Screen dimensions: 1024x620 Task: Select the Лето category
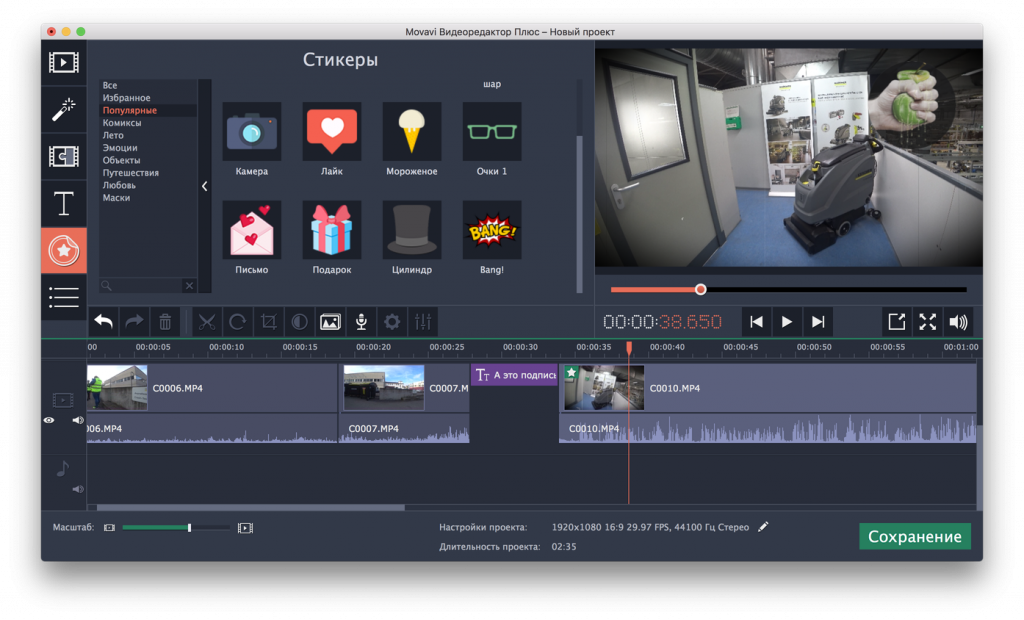pos(112,135)
